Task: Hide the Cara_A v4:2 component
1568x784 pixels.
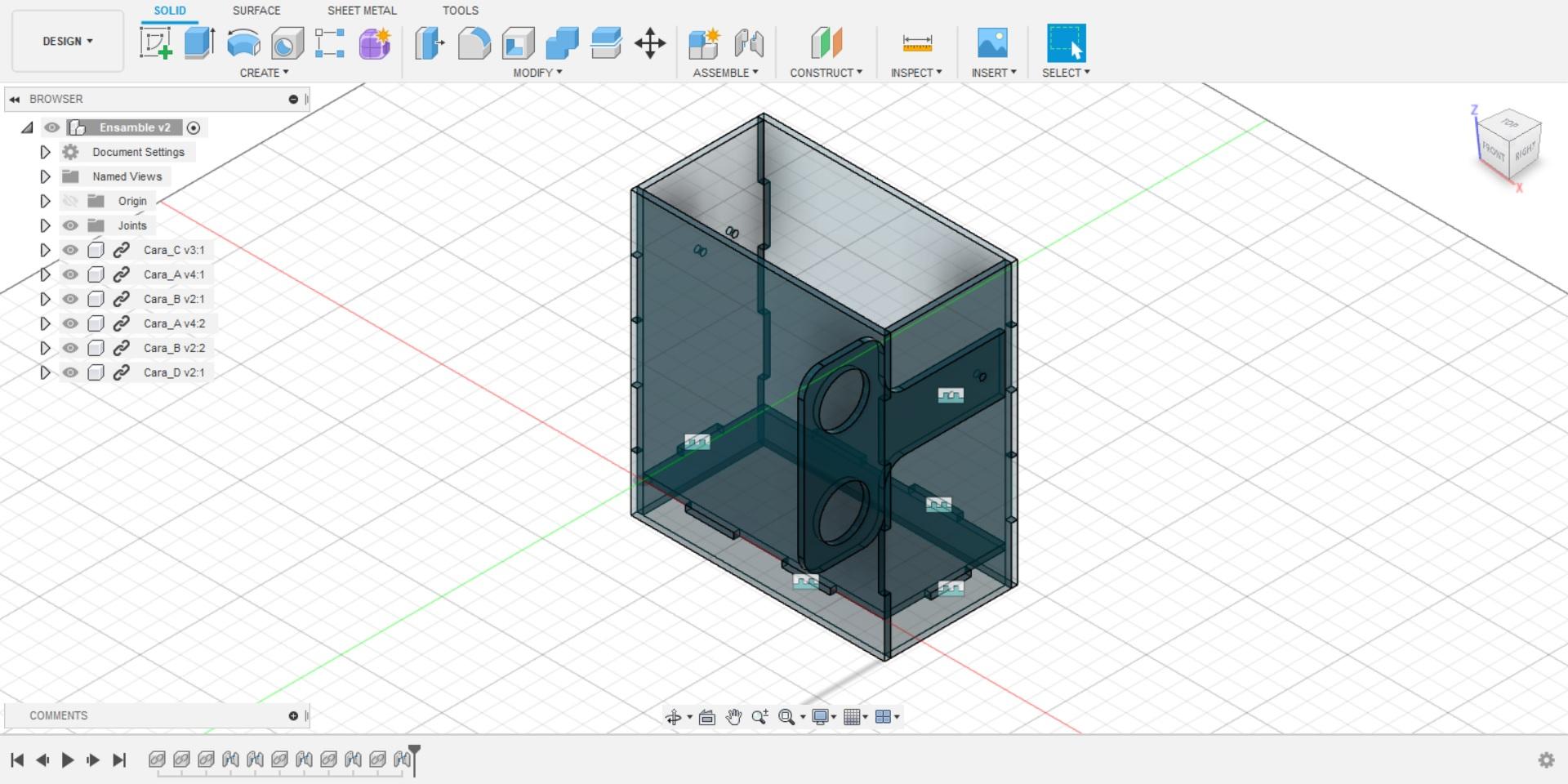Action: pos(70,323)
